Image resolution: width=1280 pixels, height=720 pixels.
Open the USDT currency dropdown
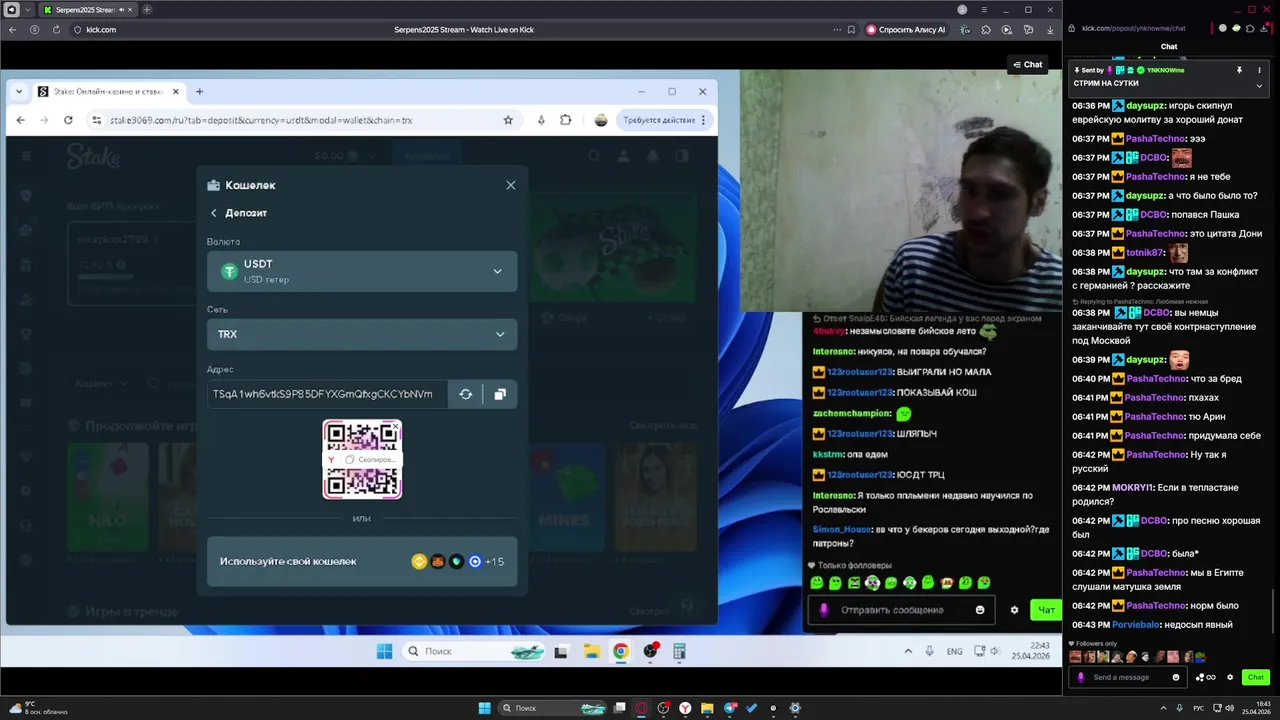tap(362, 271)
